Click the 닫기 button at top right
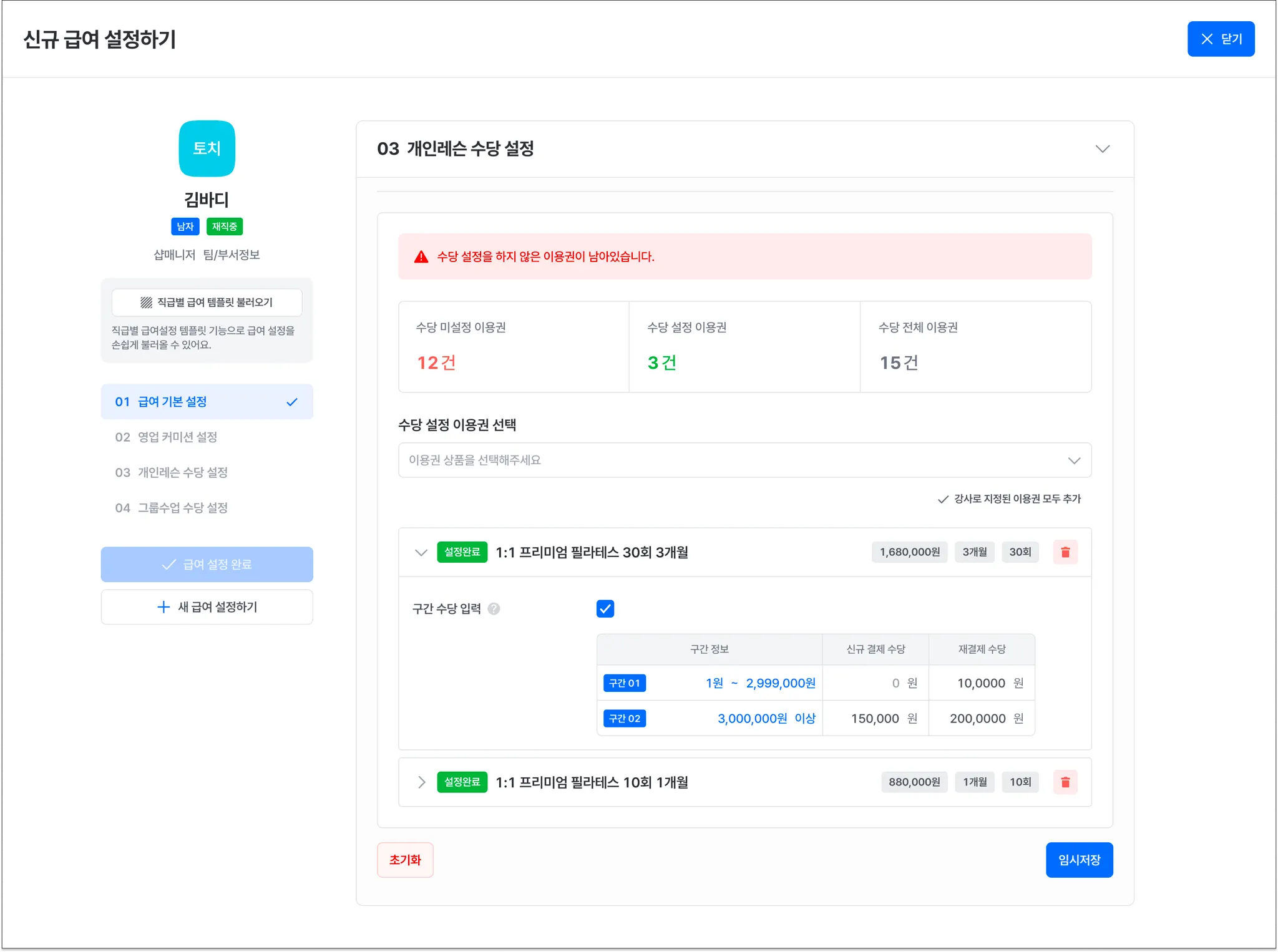 (1220, 39)
